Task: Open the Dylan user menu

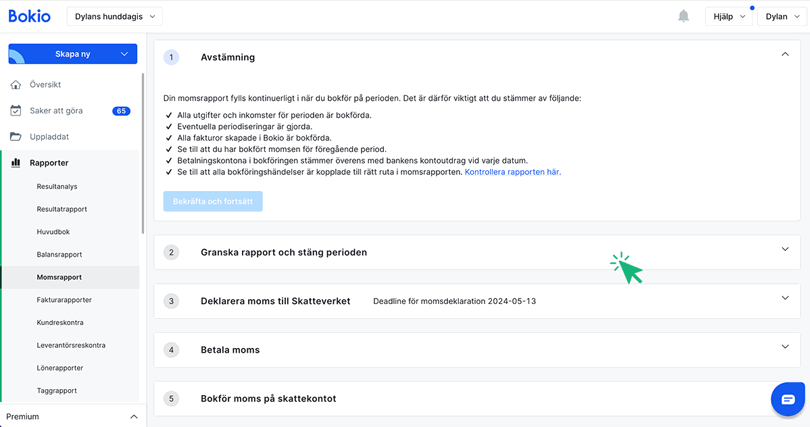Action: point(783,16)
